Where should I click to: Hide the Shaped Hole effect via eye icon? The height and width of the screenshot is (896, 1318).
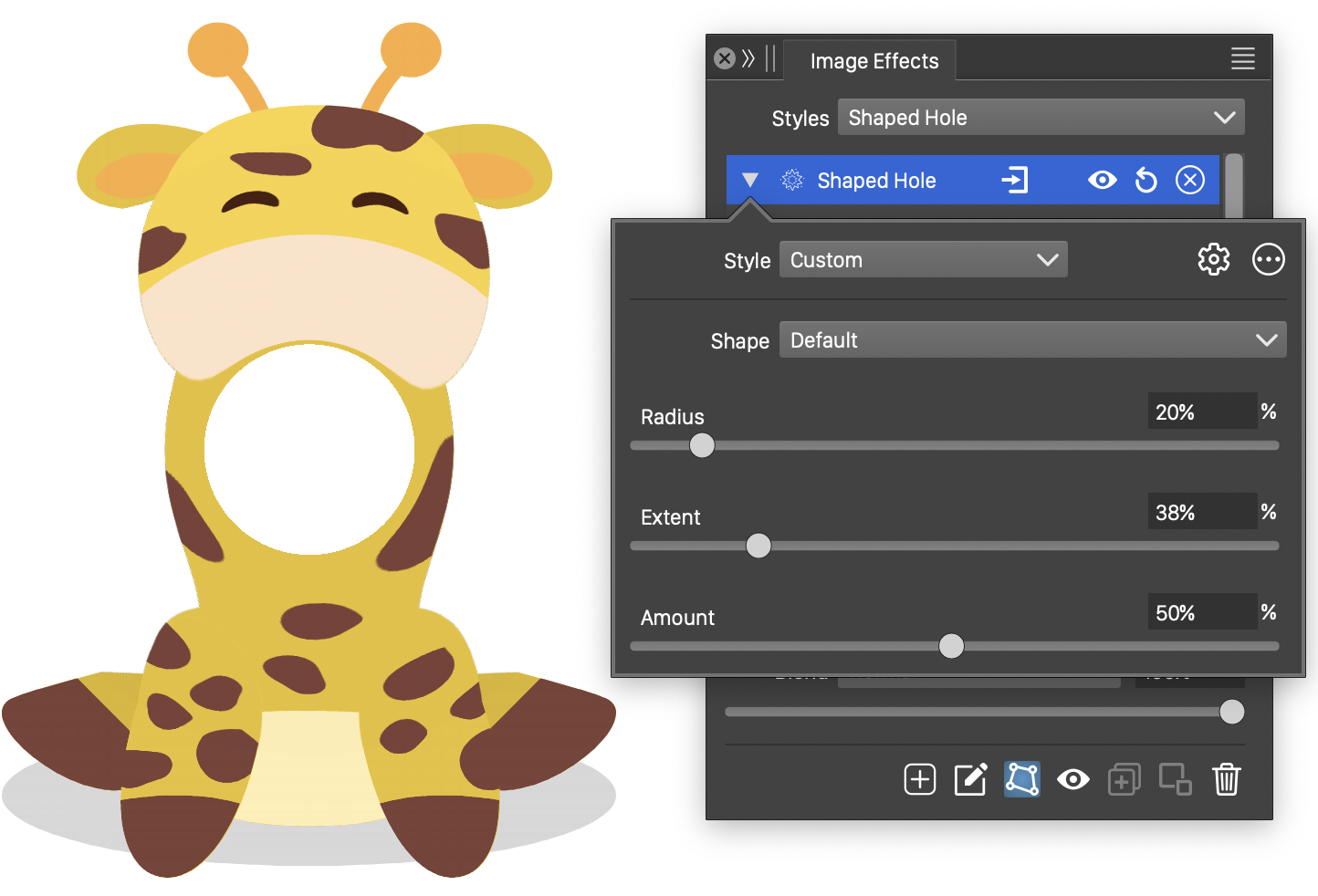[x=1102, y=181]
